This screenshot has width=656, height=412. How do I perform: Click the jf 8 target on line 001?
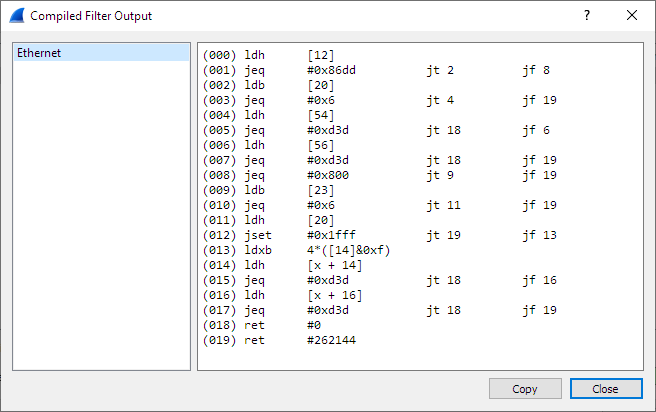click(x=536, y=70)
